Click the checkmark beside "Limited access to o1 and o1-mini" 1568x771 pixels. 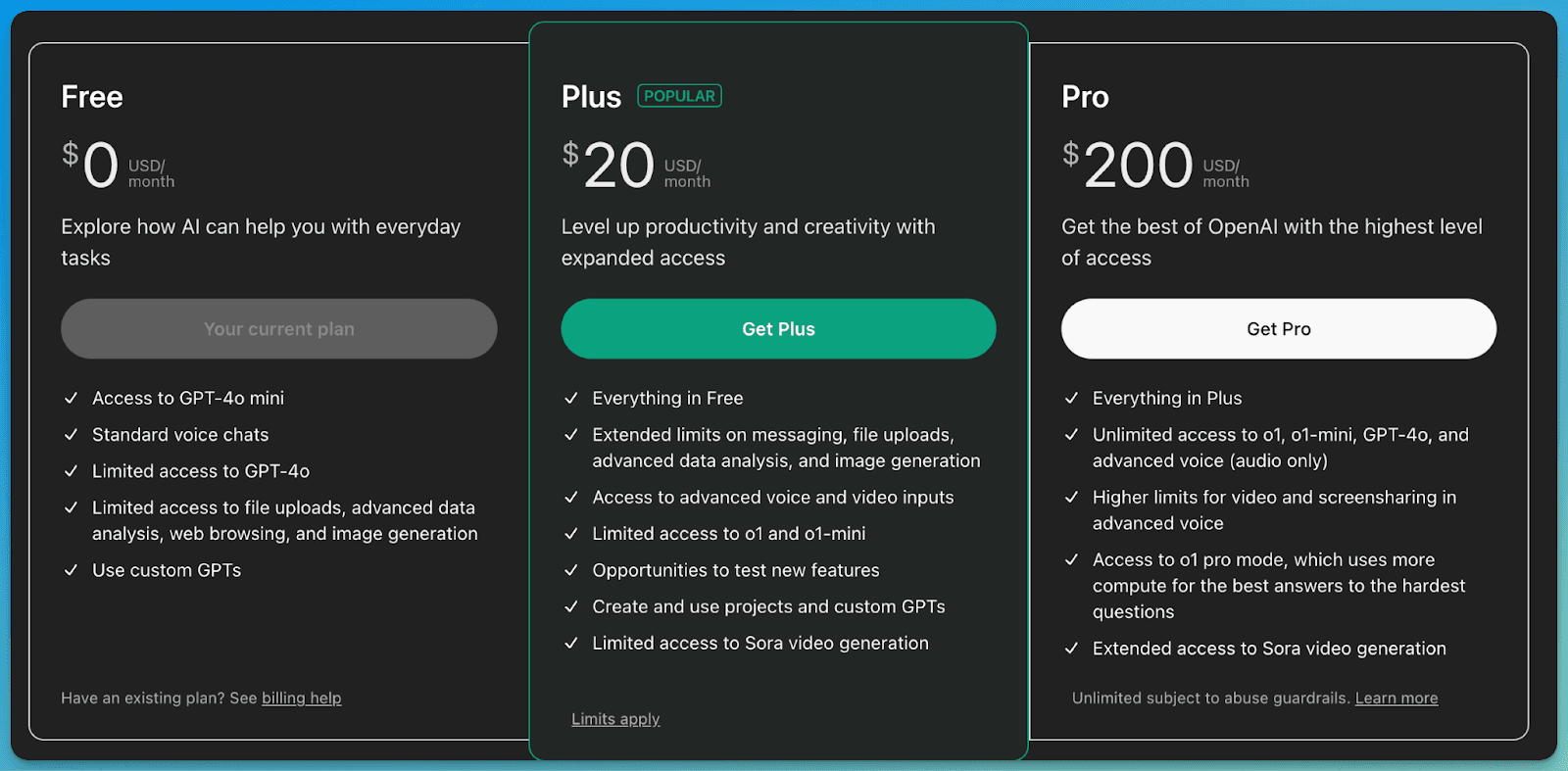(571, 533)
